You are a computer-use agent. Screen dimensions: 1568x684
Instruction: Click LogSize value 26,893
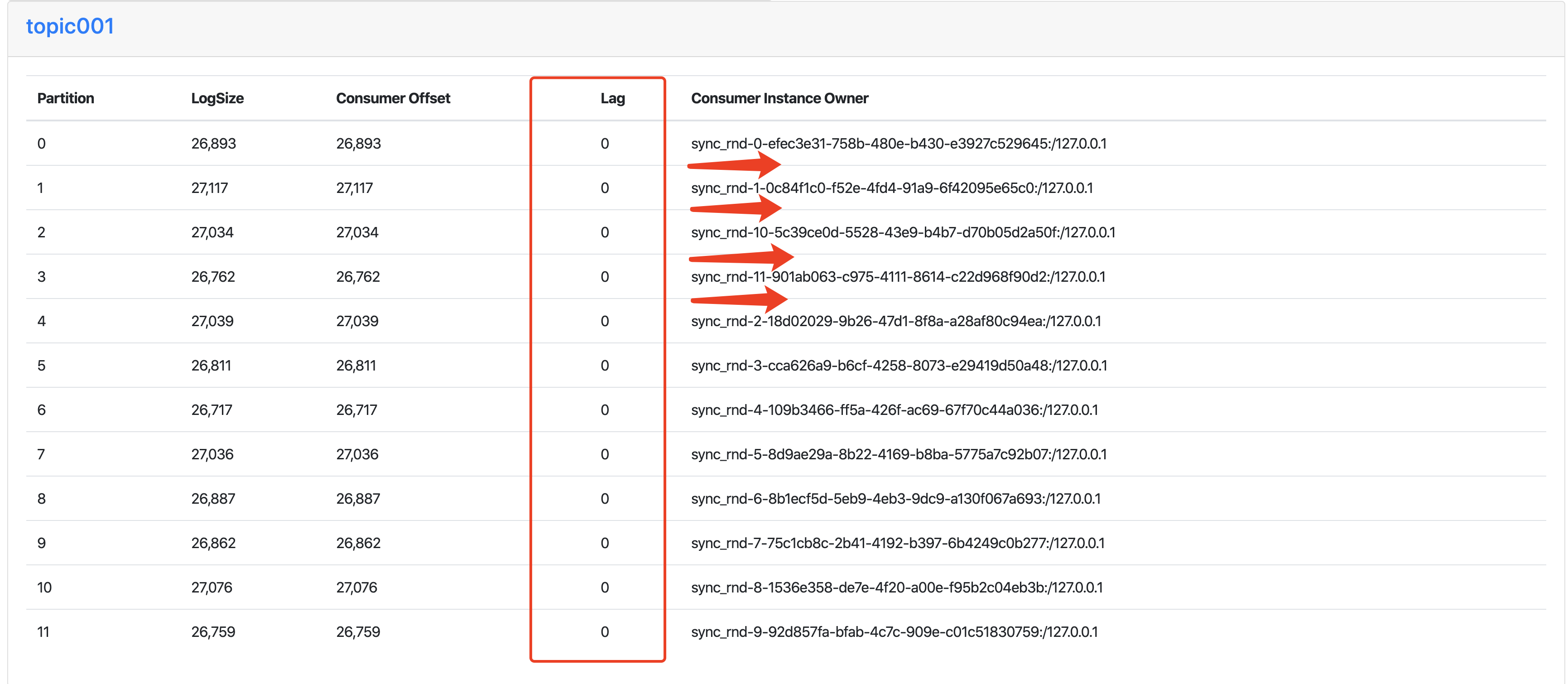click(213, 144)
